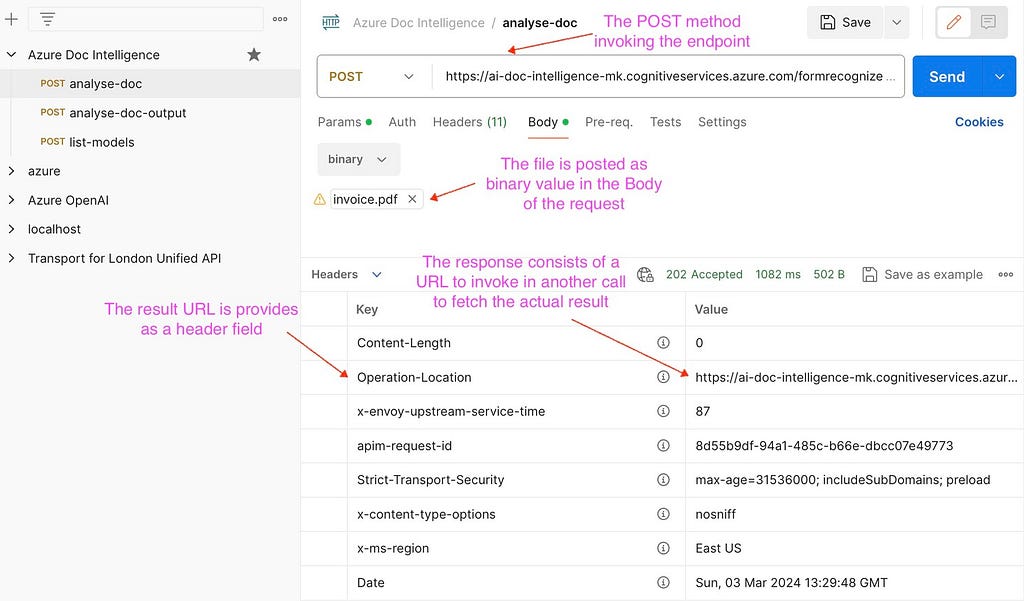This screenshot has width=1024, height=601.
Task: Click the warning icon beside invoice.pdf
Action: [x=319, y=199]
